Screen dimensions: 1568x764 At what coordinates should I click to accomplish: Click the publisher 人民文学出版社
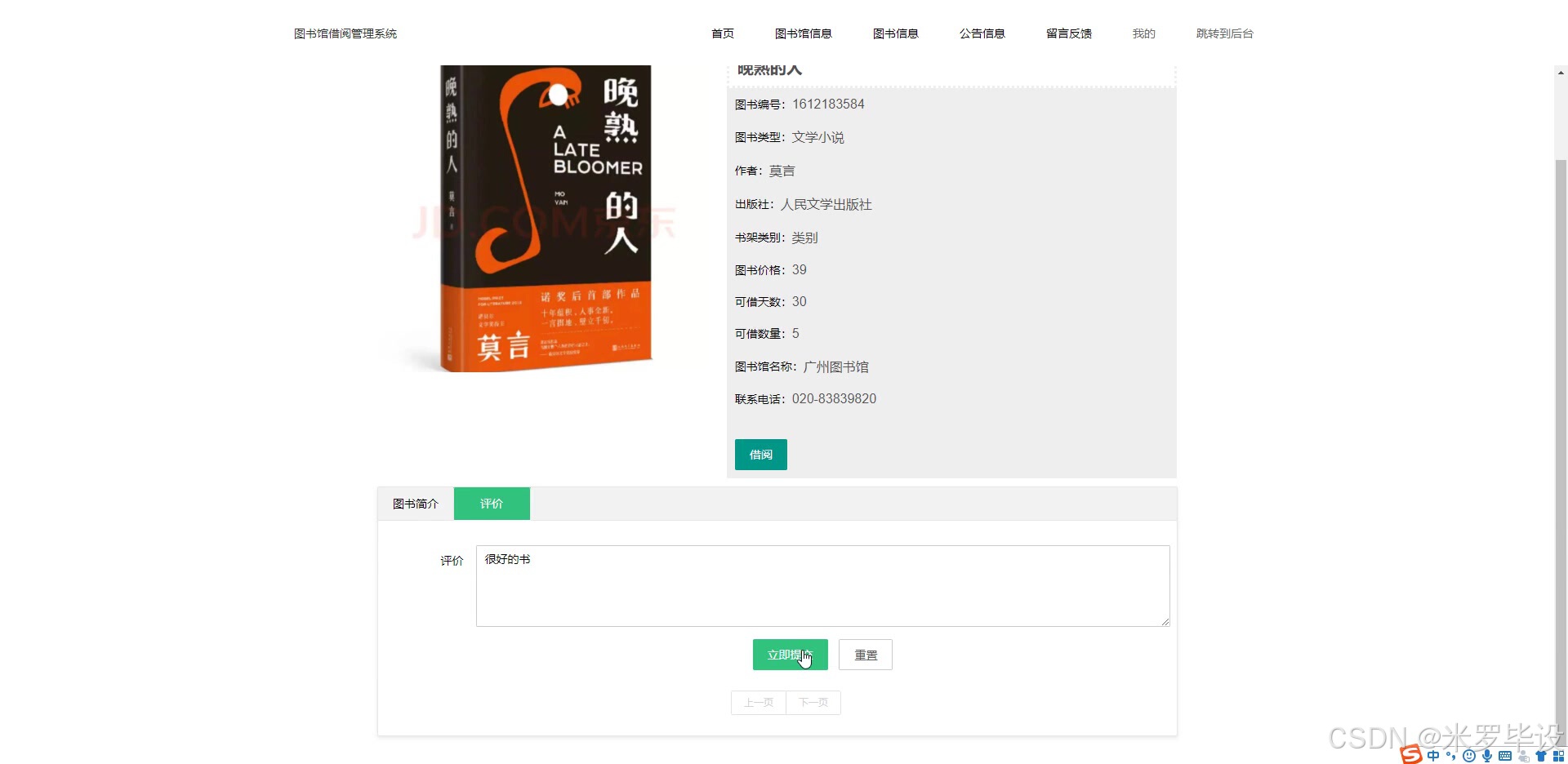point(826,204)
